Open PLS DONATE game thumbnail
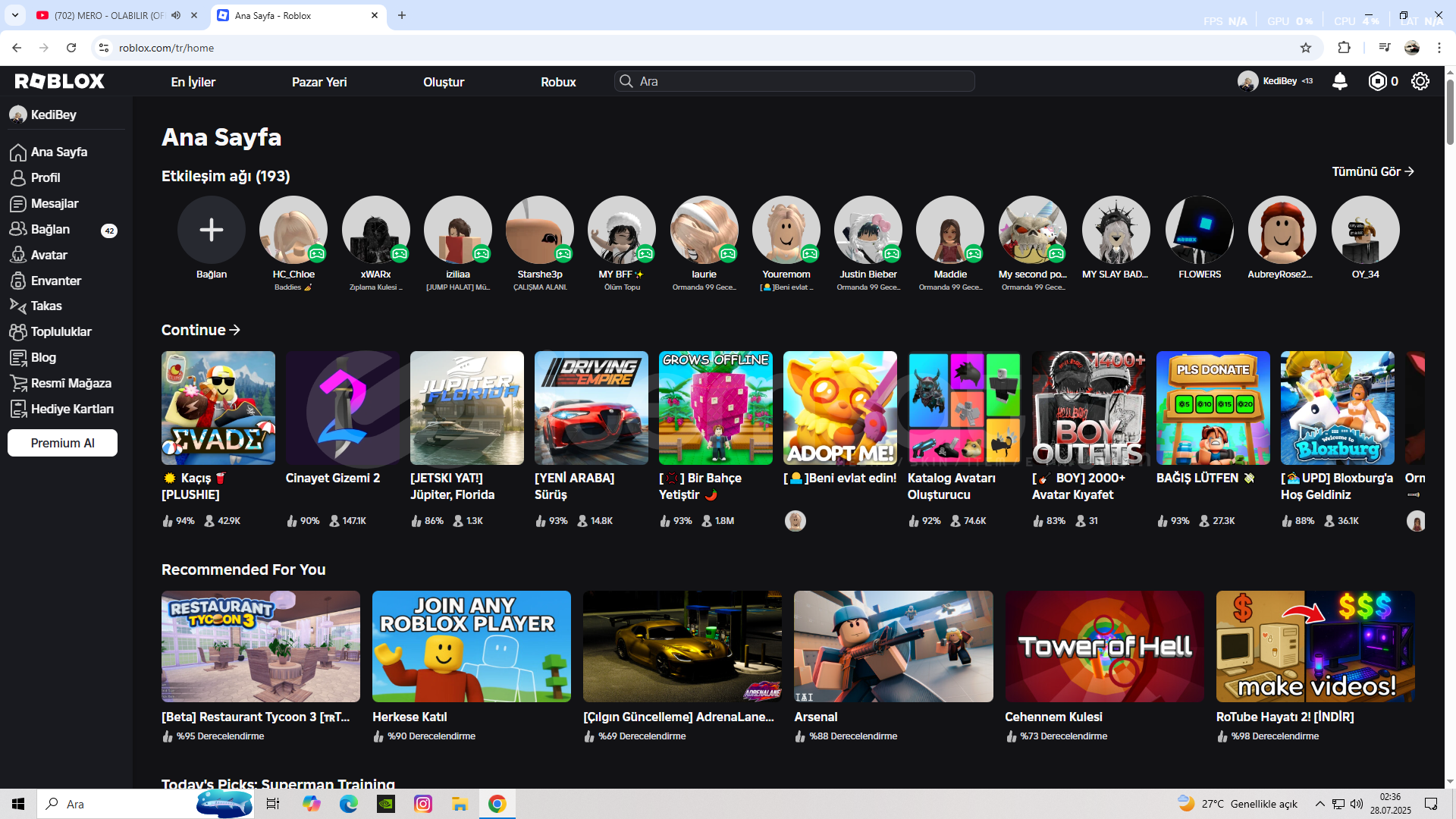This screenshot has height=819, width=1456. point(1213,408)
